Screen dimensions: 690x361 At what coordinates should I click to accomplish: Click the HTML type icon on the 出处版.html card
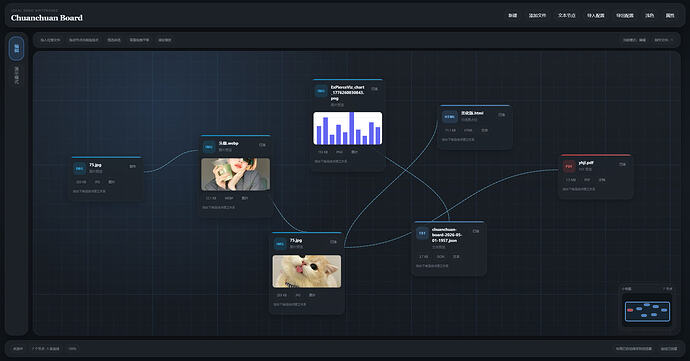coord(449,117)
